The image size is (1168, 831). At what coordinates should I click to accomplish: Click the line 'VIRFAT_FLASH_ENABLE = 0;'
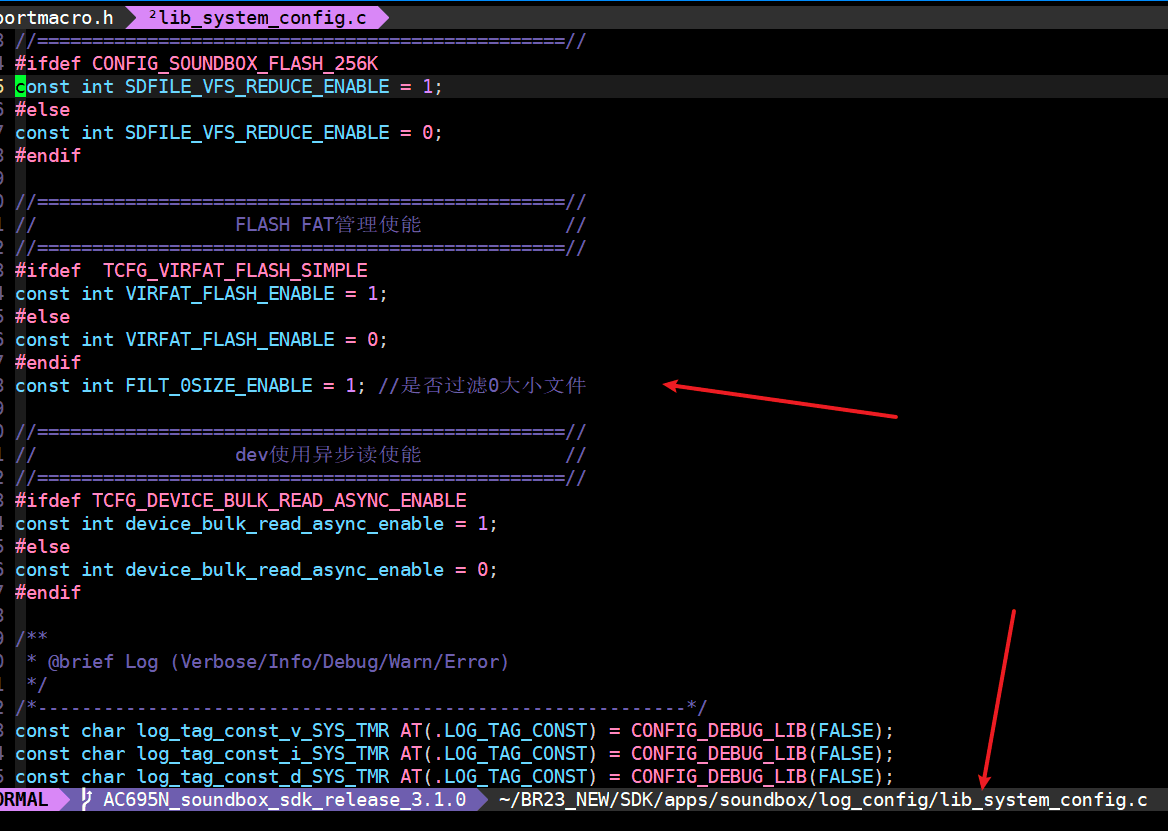pos(201,340)
